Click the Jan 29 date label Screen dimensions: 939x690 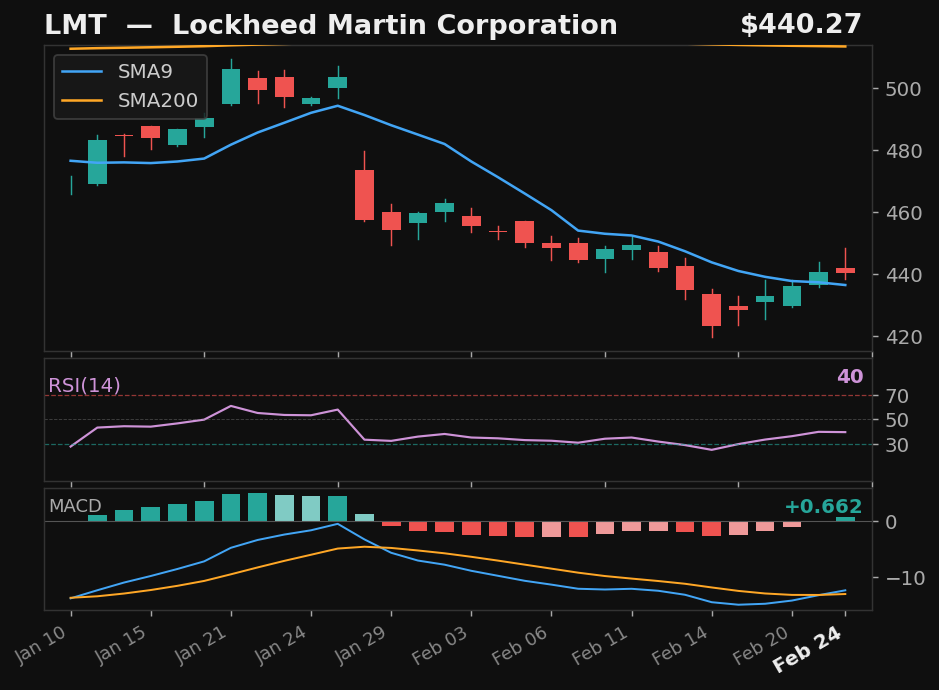(361, 645)
